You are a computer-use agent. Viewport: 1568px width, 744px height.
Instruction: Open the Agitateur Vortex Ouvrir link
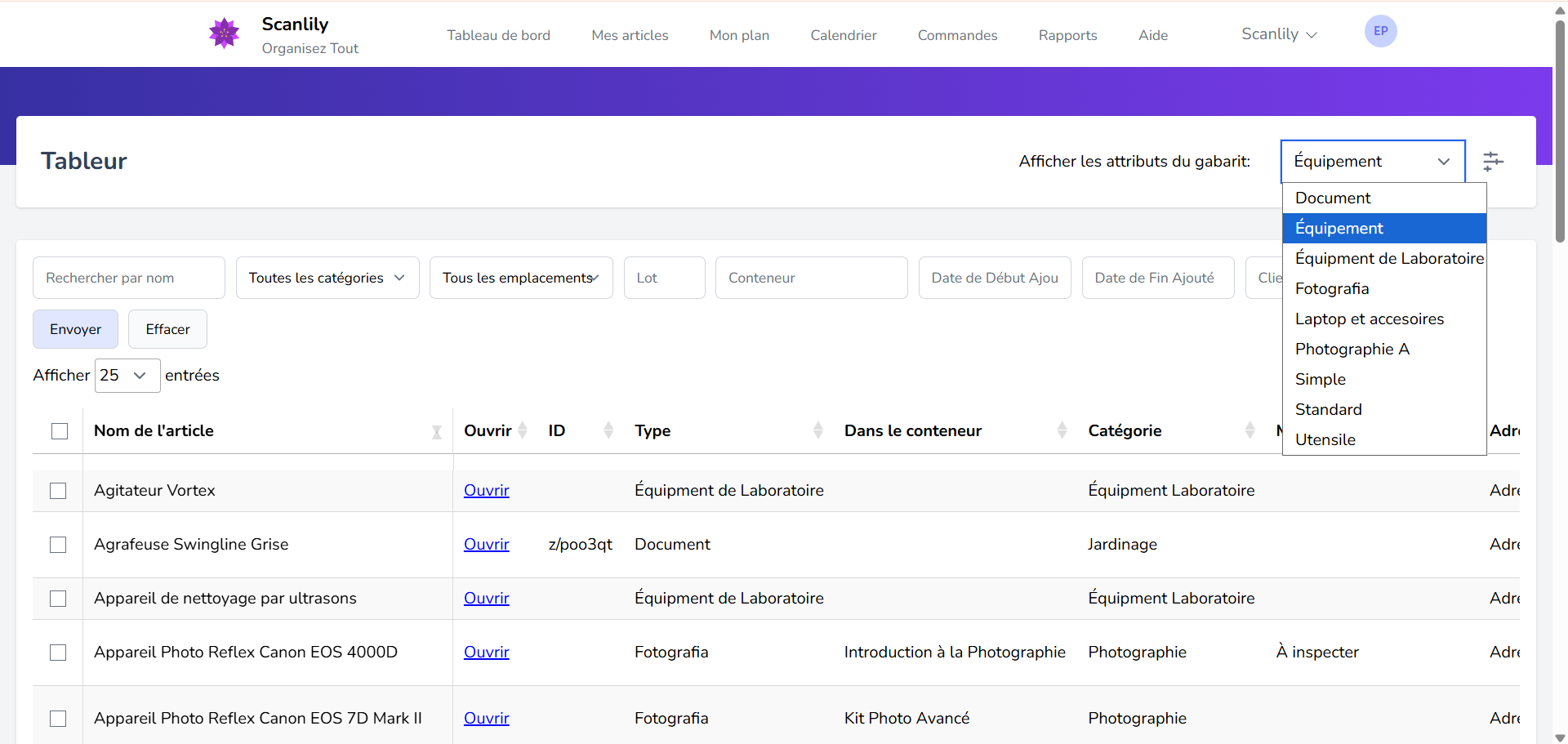pos(487,490)
